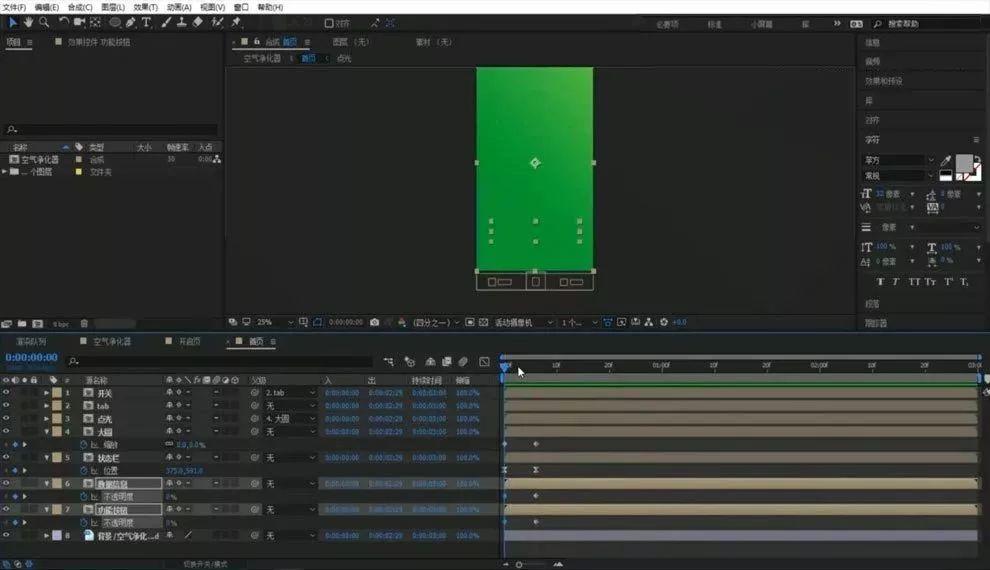Click 切换开关/模式 button
Viewport: 990px width, 570px height.
tap(205, 564)
